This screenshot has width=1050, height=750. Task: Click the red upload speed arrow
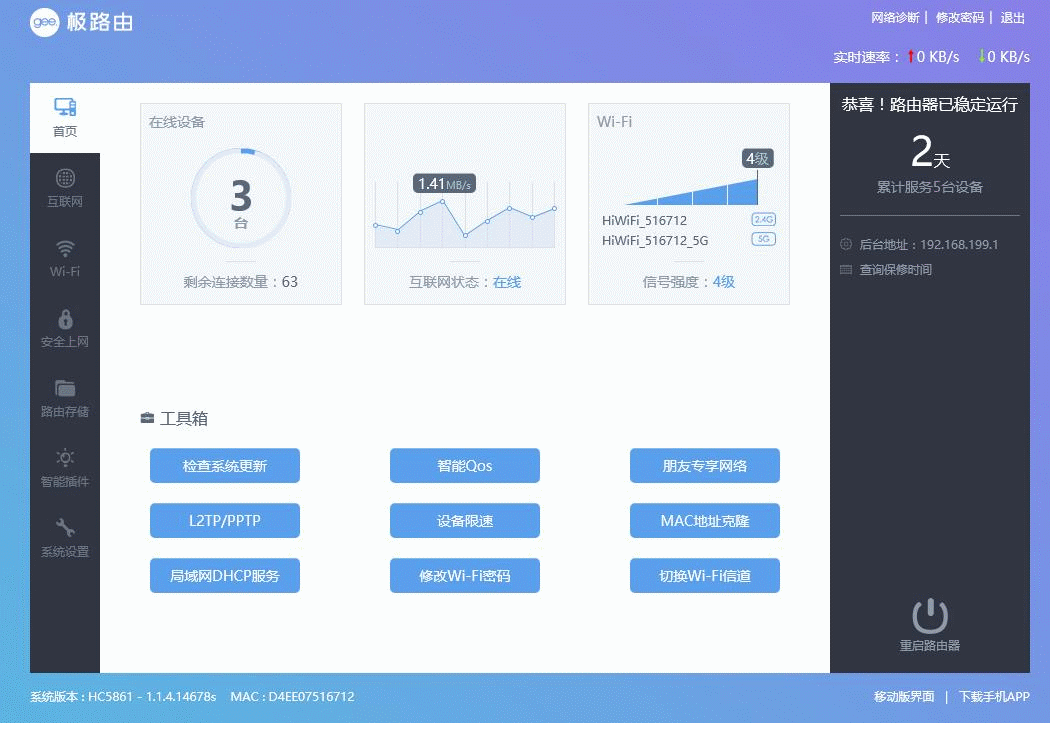click(911, 56)
